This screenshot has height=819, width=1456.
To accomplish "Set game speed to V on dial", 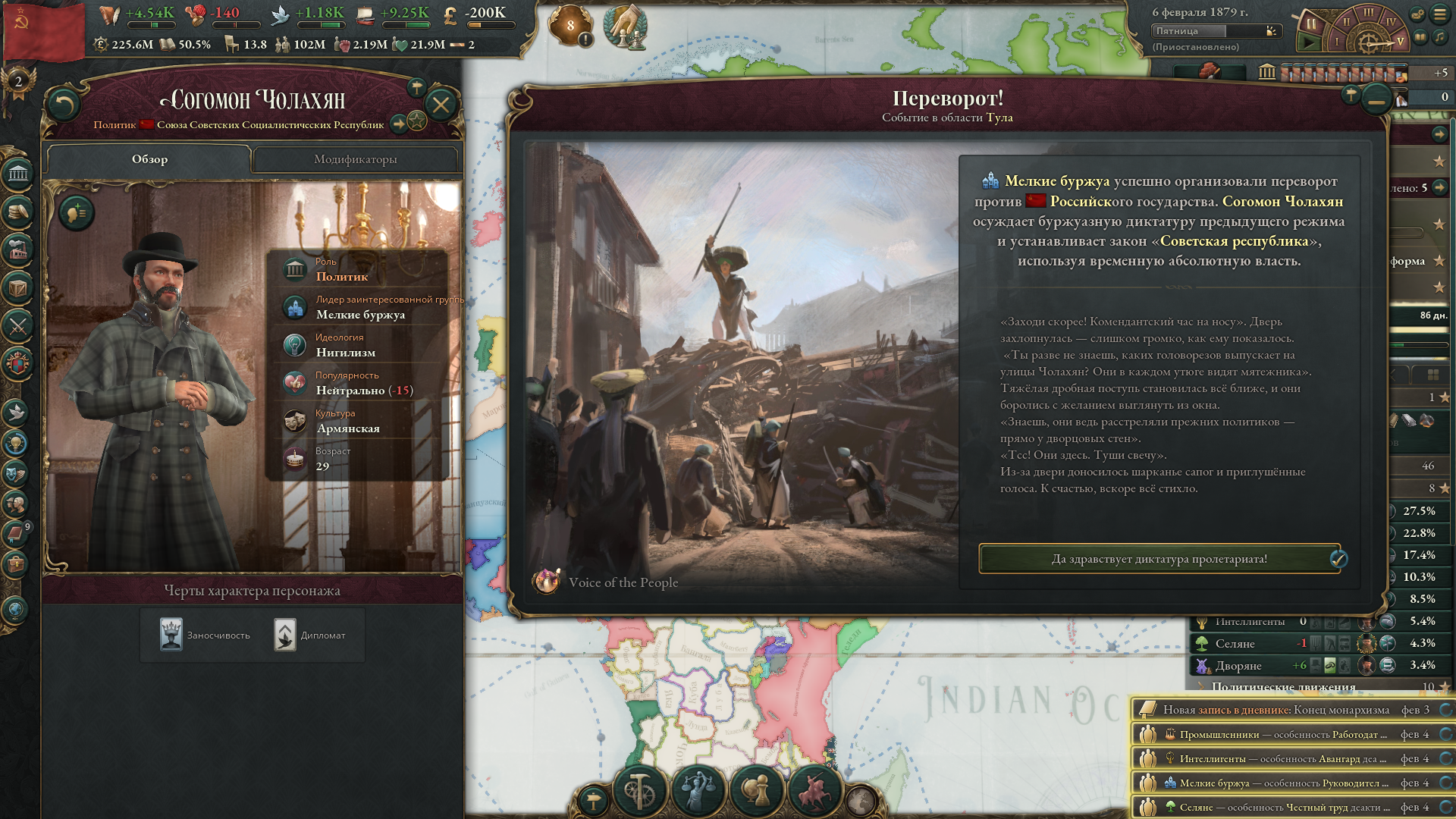I will (1400, 41).
